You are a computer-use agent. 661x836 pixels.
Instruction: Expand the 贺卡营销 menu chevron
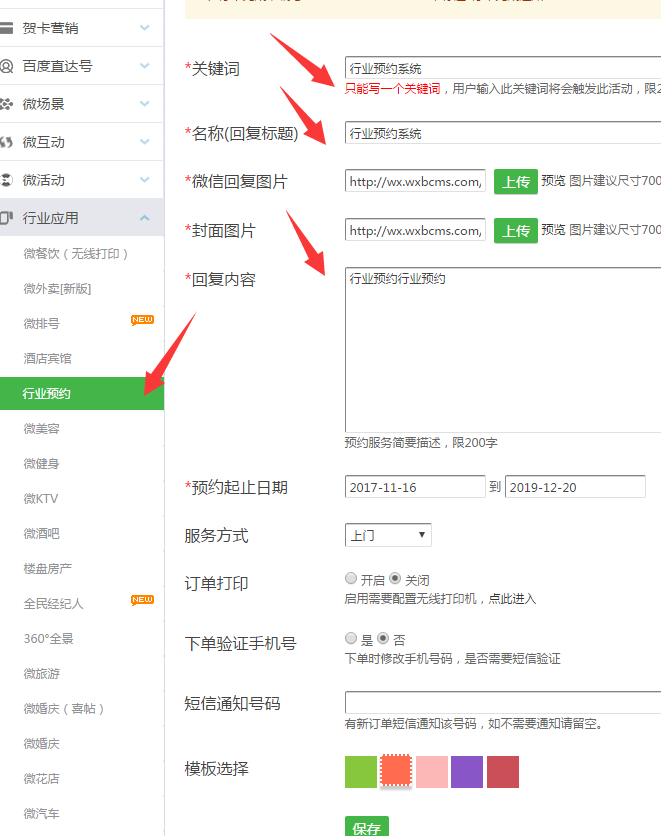coord(144,27)
